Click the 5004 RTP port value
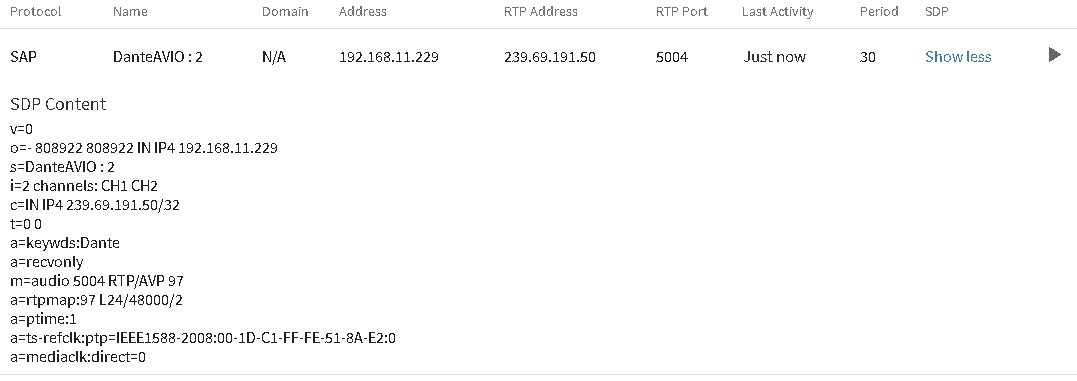1077x381 pixels. (x=672, y=57)
